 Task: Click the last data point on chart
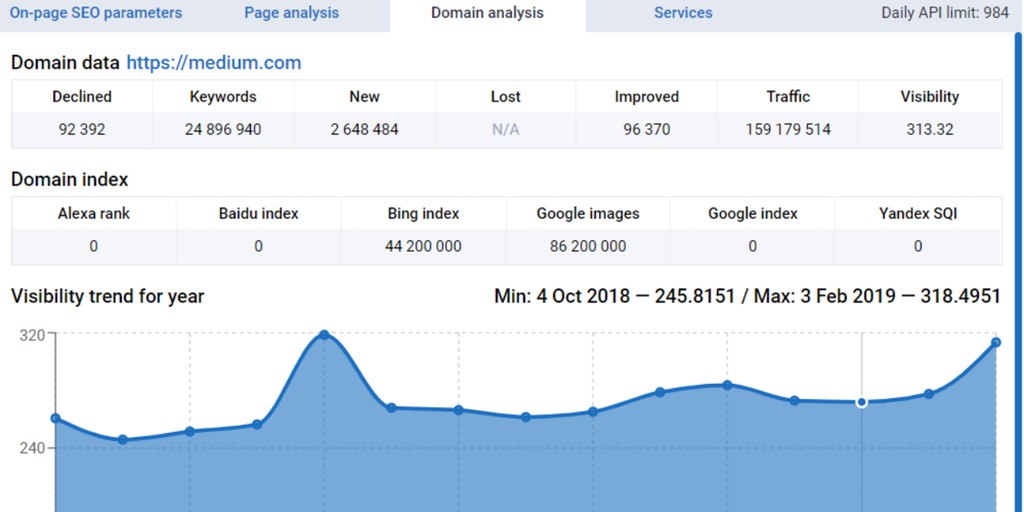pyautogui.click(x=996, y=342)
